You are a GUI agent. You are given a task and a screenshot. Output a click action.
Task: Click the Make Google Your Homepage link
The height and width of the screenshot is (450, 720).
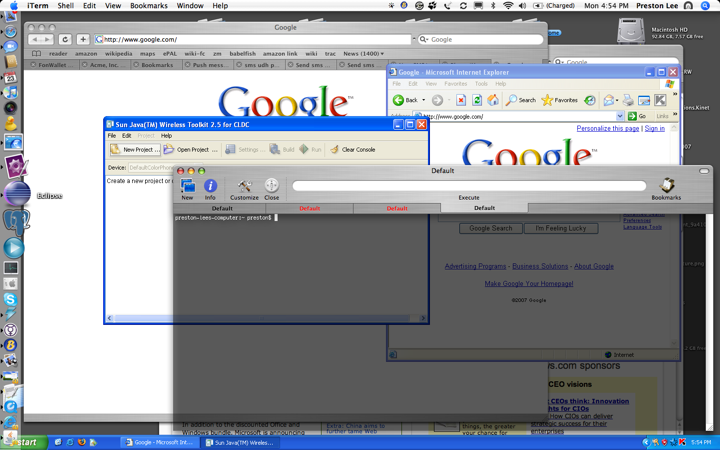pyautogui.click(x=529, y=284)
